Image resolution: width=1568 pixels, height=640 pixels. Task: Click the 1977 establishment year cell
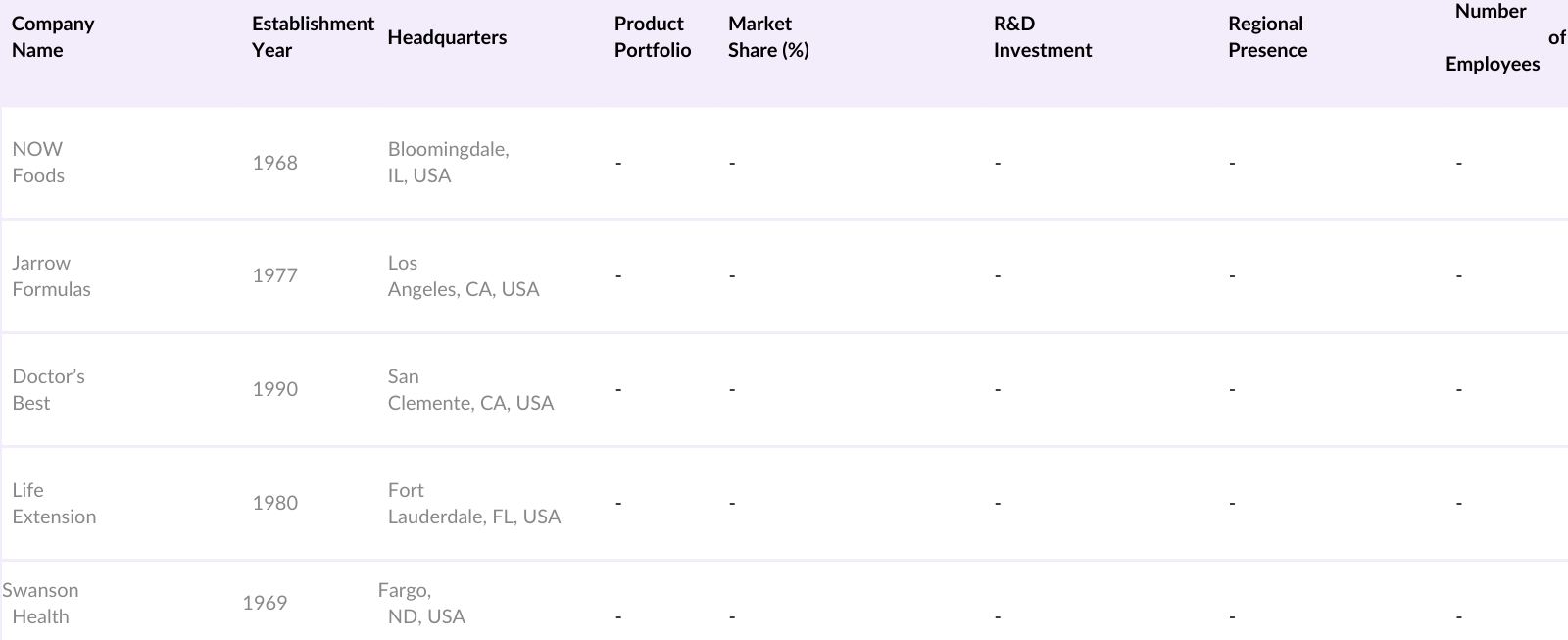click(x=274, y=276)
